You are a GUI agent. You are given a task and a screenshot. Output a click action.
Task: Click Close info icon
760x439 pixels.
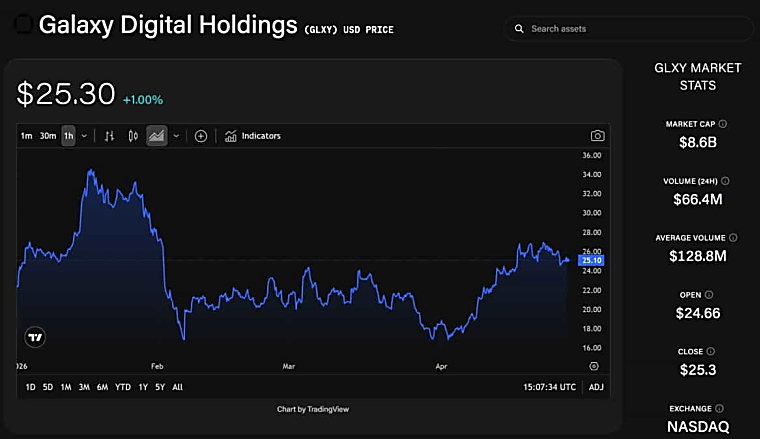click(x=711, y=351)
